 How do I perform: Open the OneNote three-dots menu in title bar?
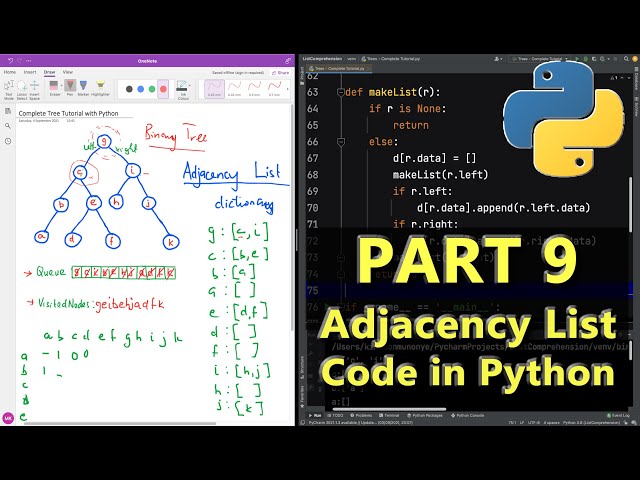tap(29, 61)
